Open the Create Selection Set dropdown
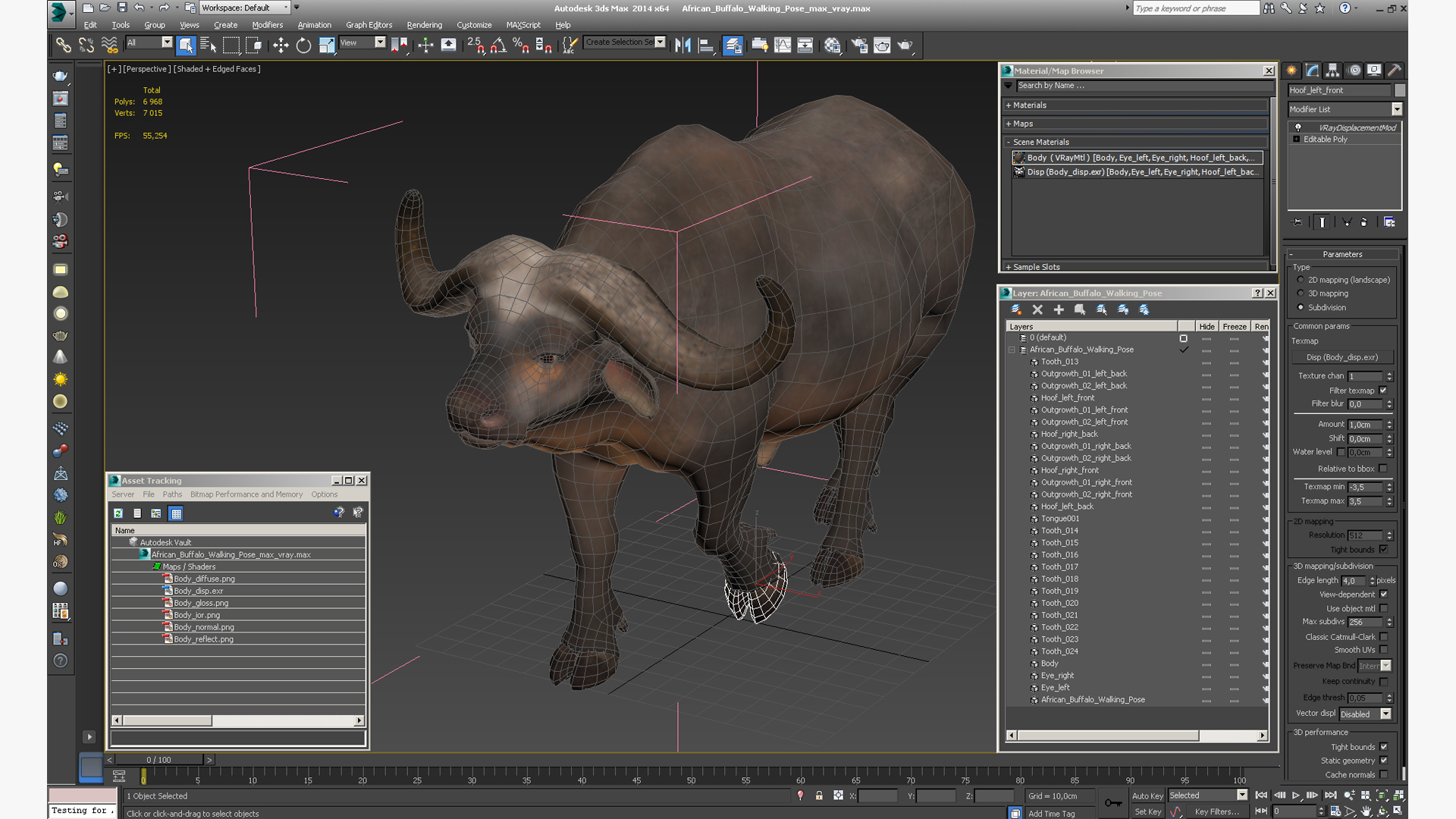The height and width of the screenshot is (819, 1456). [625, 42]
